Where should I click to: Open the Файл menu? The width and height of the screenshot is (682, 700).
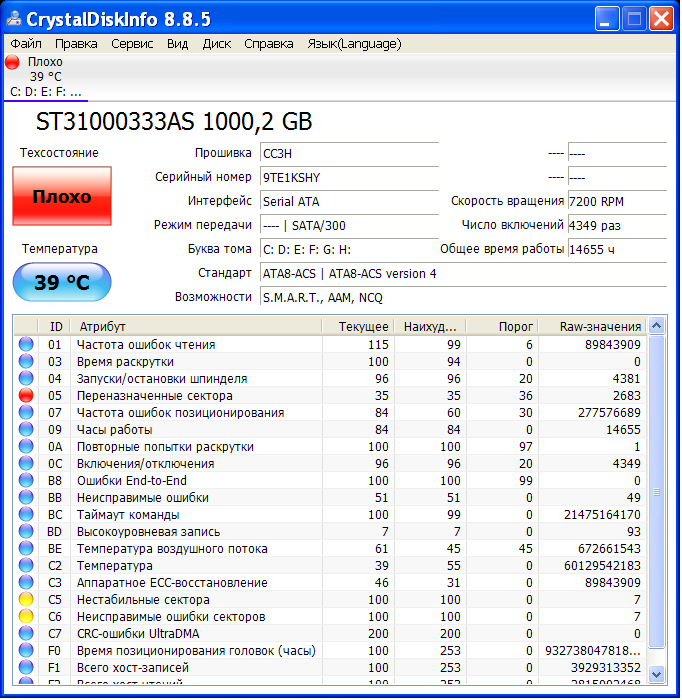26,44
